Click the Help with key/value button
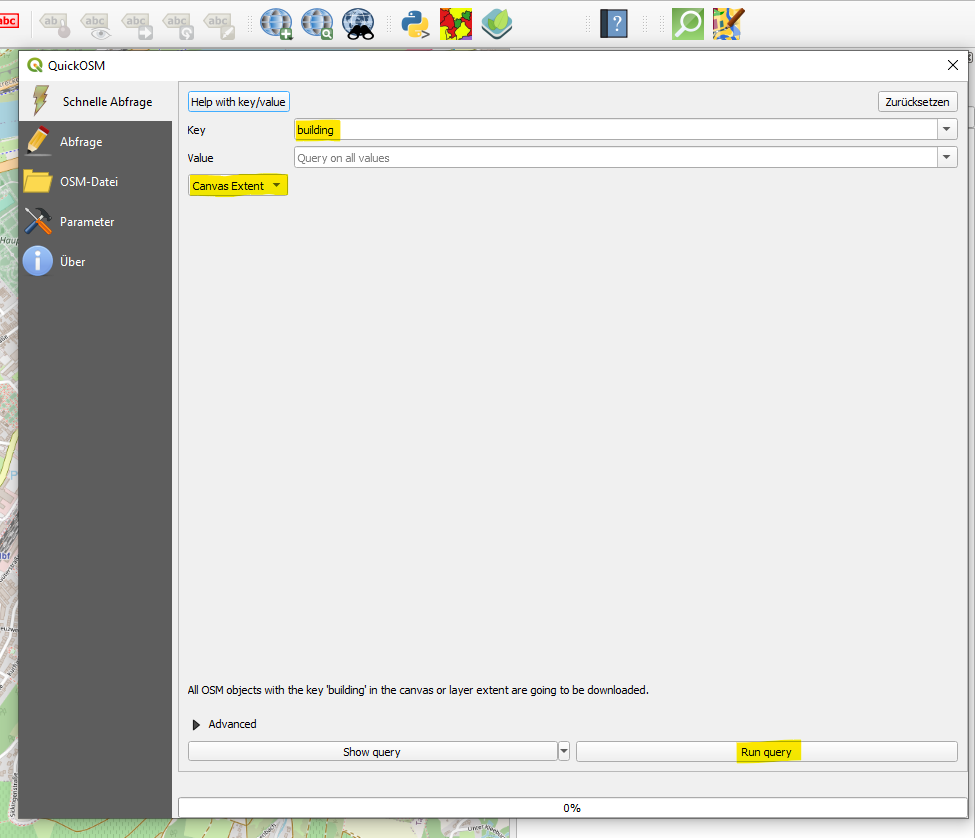The width and height of the screenshot is (975, 838). coord(238,102)
